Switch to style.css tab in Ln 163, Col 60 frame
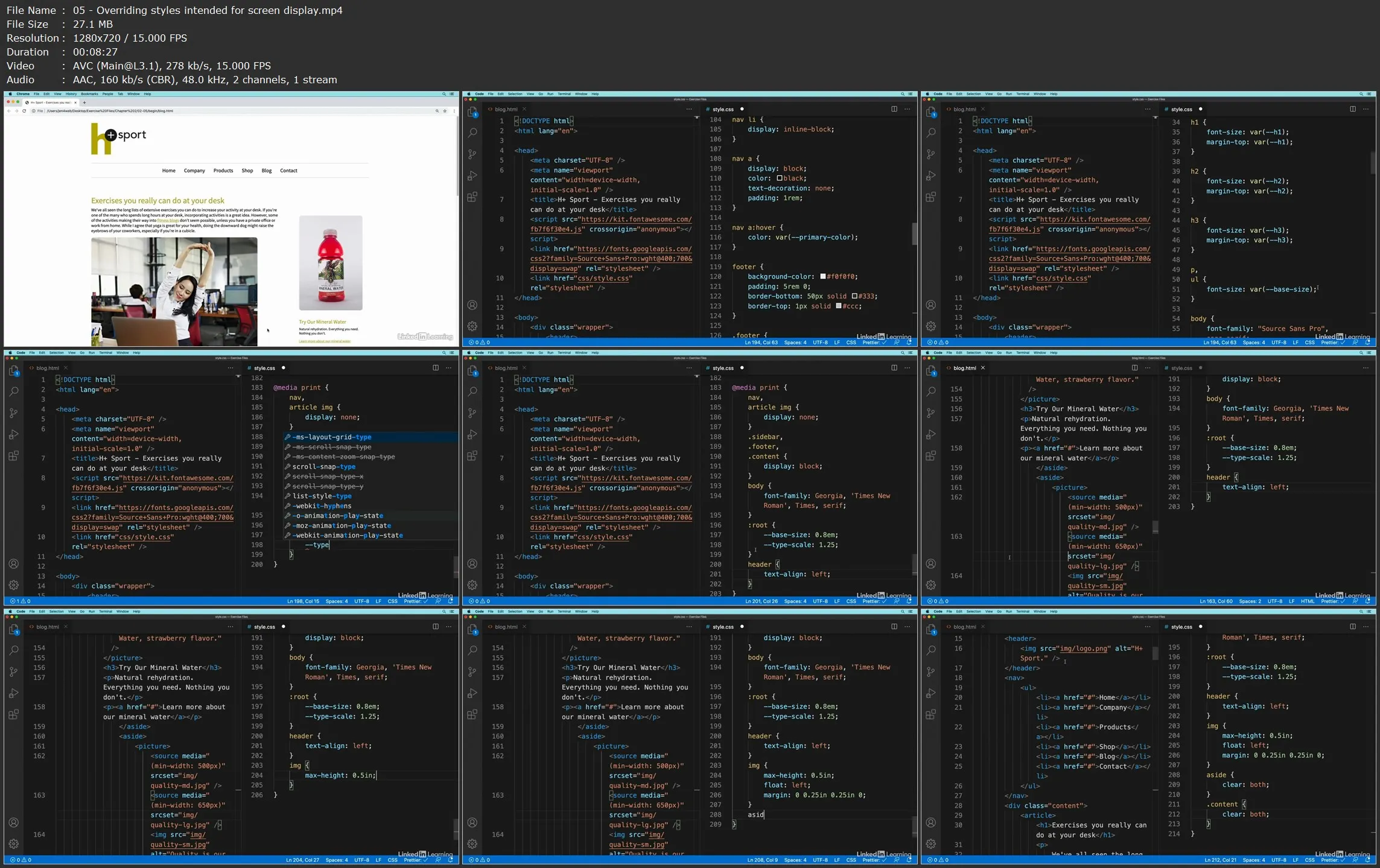The image size is (1380, 868). point(1181,368)
